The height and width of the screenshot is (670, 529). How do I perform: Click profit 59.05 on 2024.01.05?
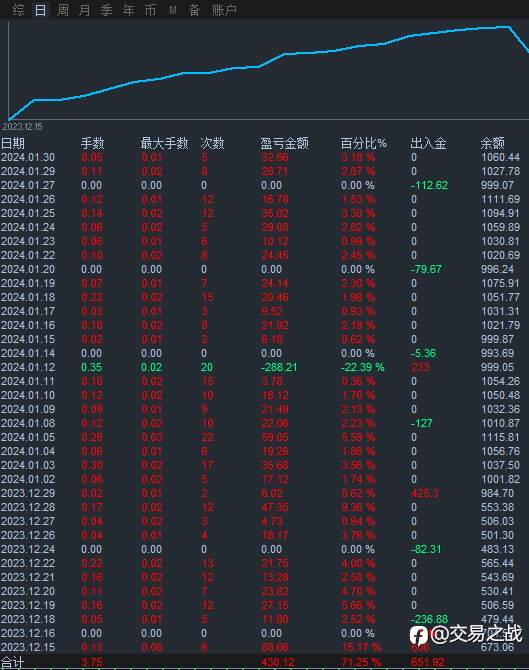click(x=275, y=438)
